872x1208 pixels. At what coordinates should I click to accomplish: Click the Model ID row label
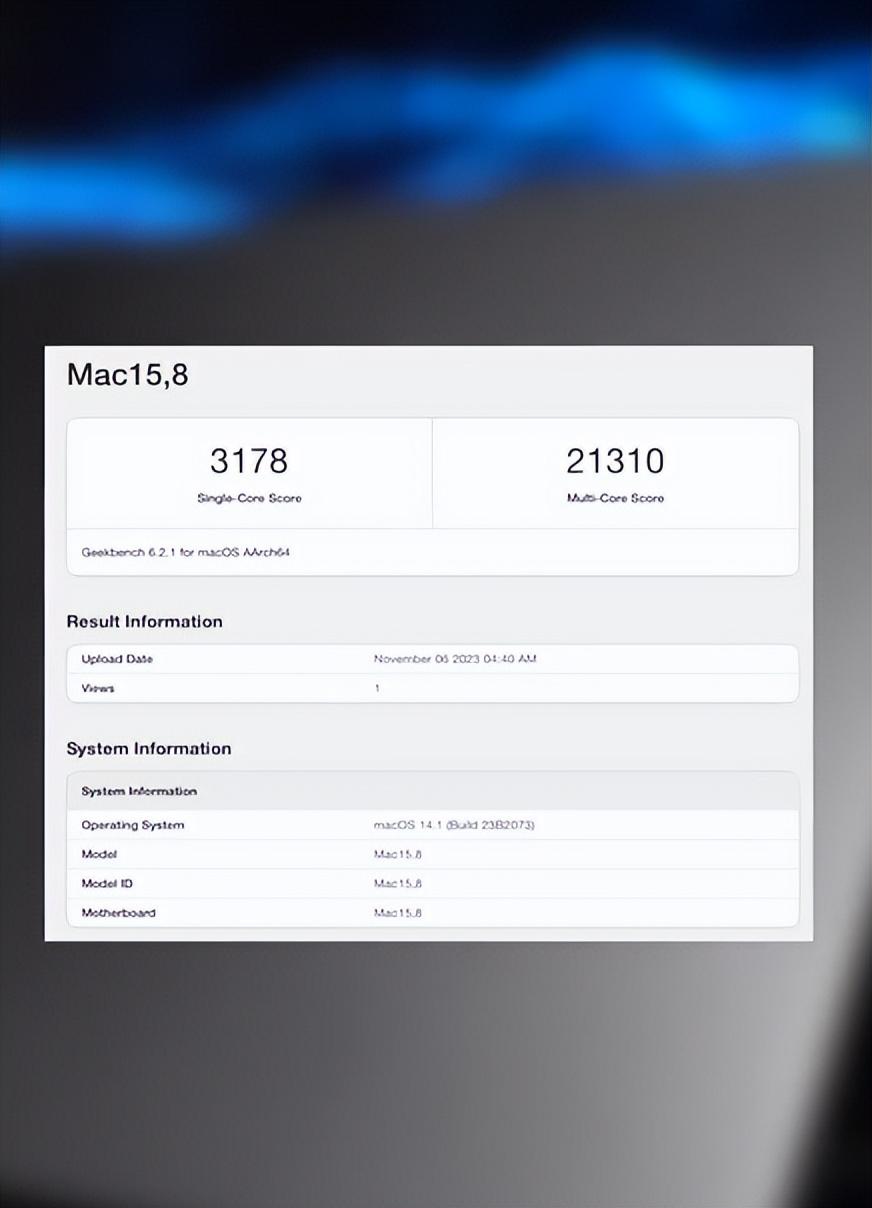tap(107, 884)
